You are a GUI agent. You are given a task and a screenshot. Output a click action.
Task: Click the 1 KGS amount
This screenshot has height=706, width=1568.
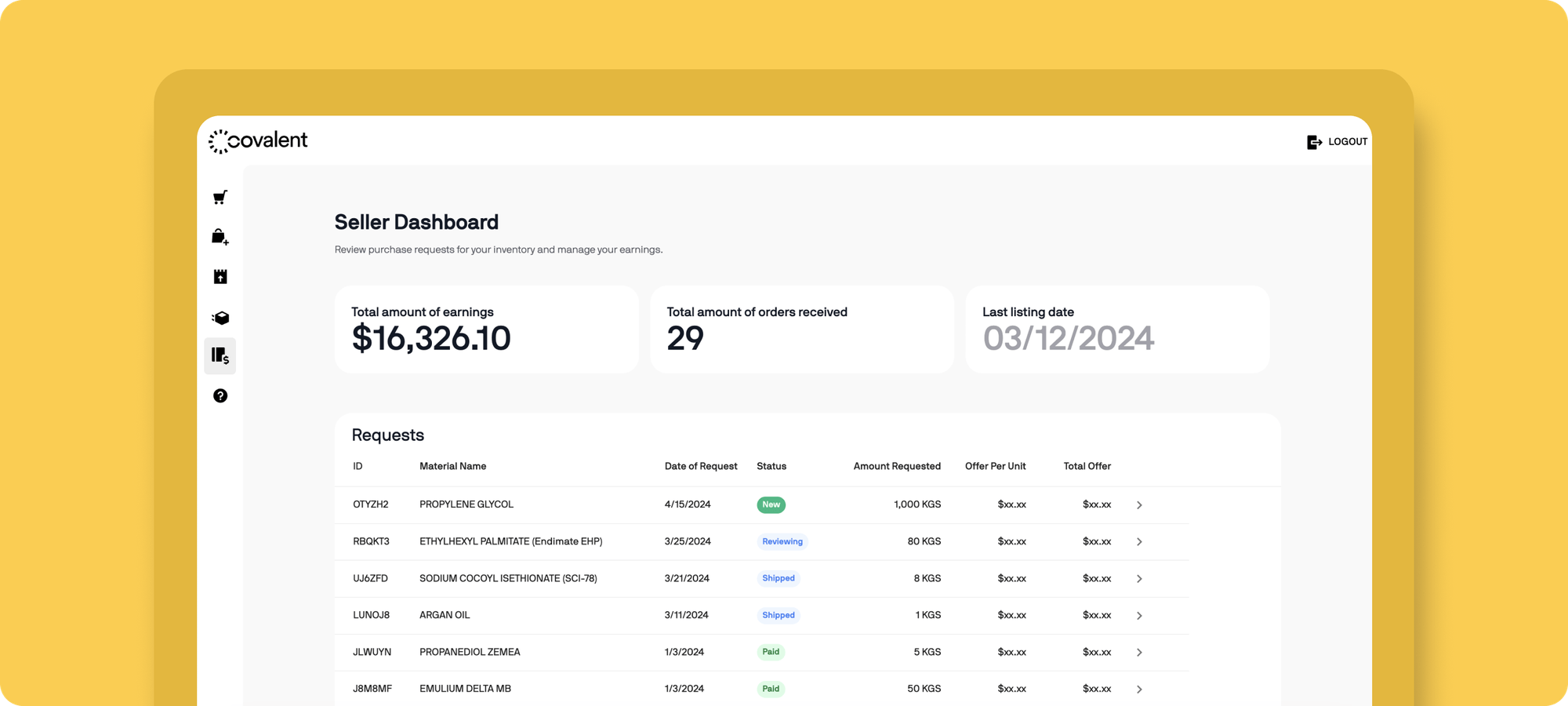pos(928,616)
